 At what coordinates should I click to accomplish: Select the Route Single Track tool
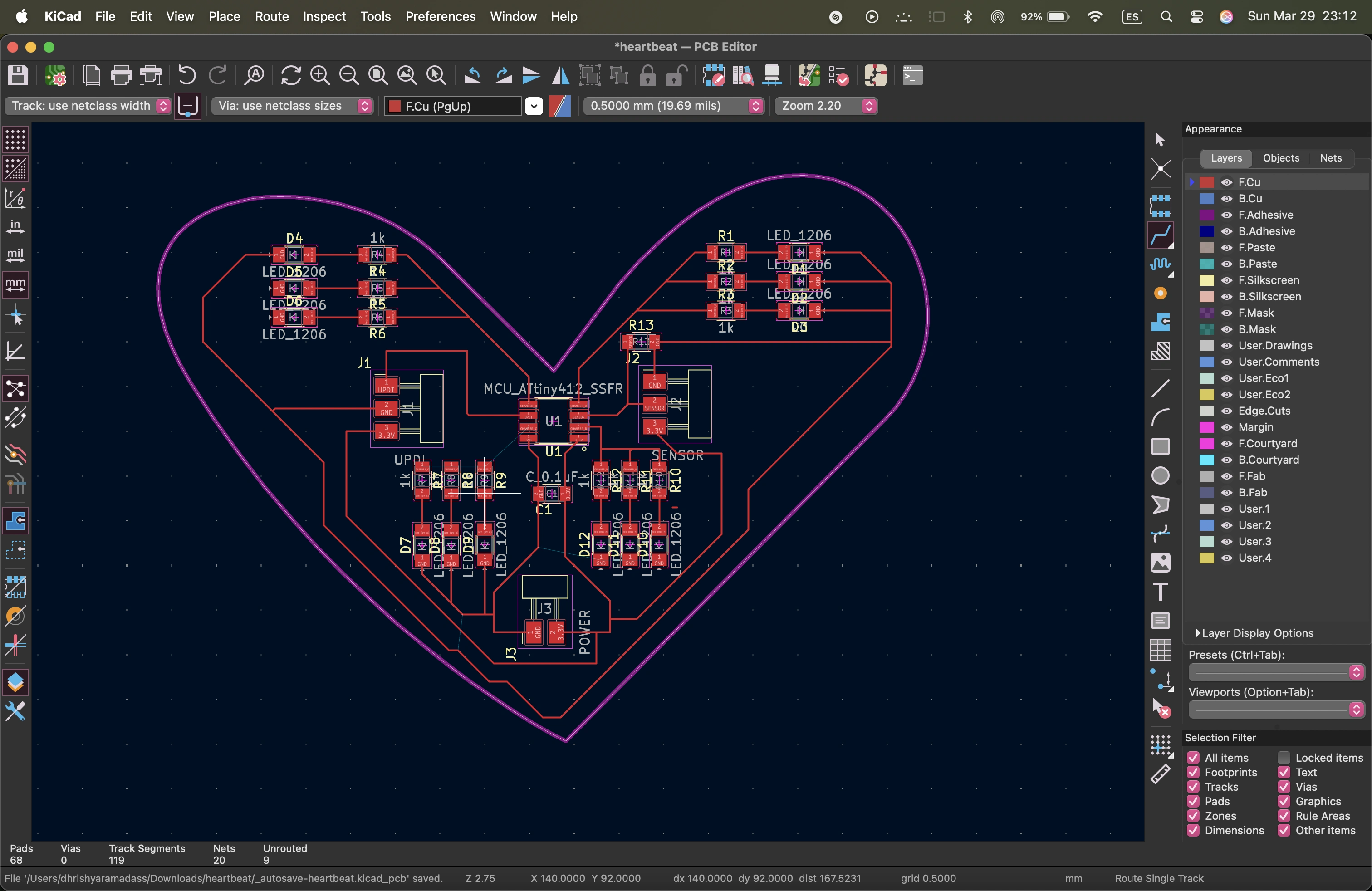click(1160, 235)
